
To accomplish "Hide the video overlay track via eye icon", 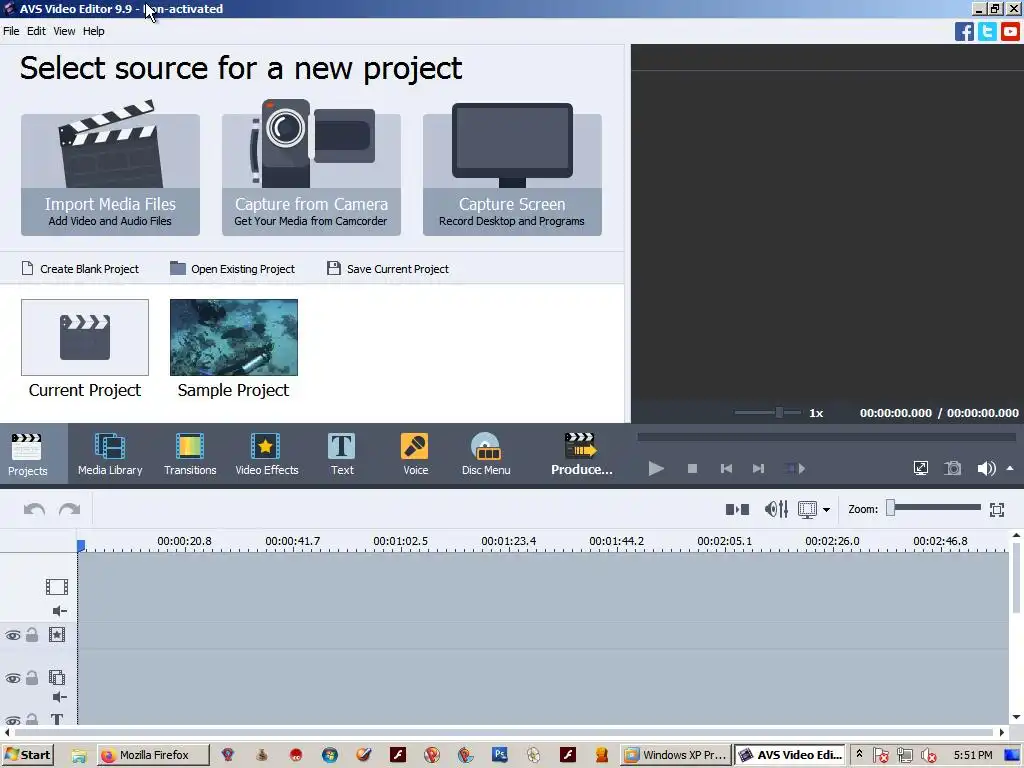I will [x=12, y=678].
